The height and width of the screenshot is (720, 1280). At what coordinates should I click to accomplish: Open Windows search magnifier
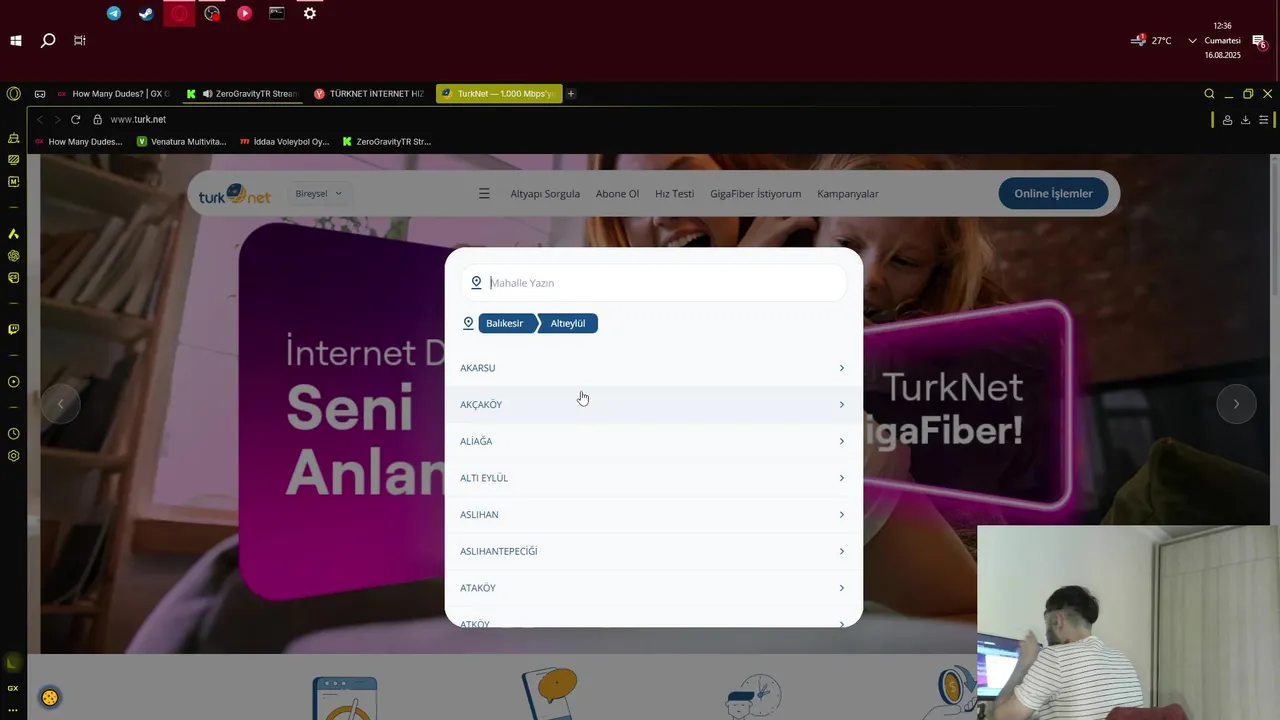pos(47,41)
